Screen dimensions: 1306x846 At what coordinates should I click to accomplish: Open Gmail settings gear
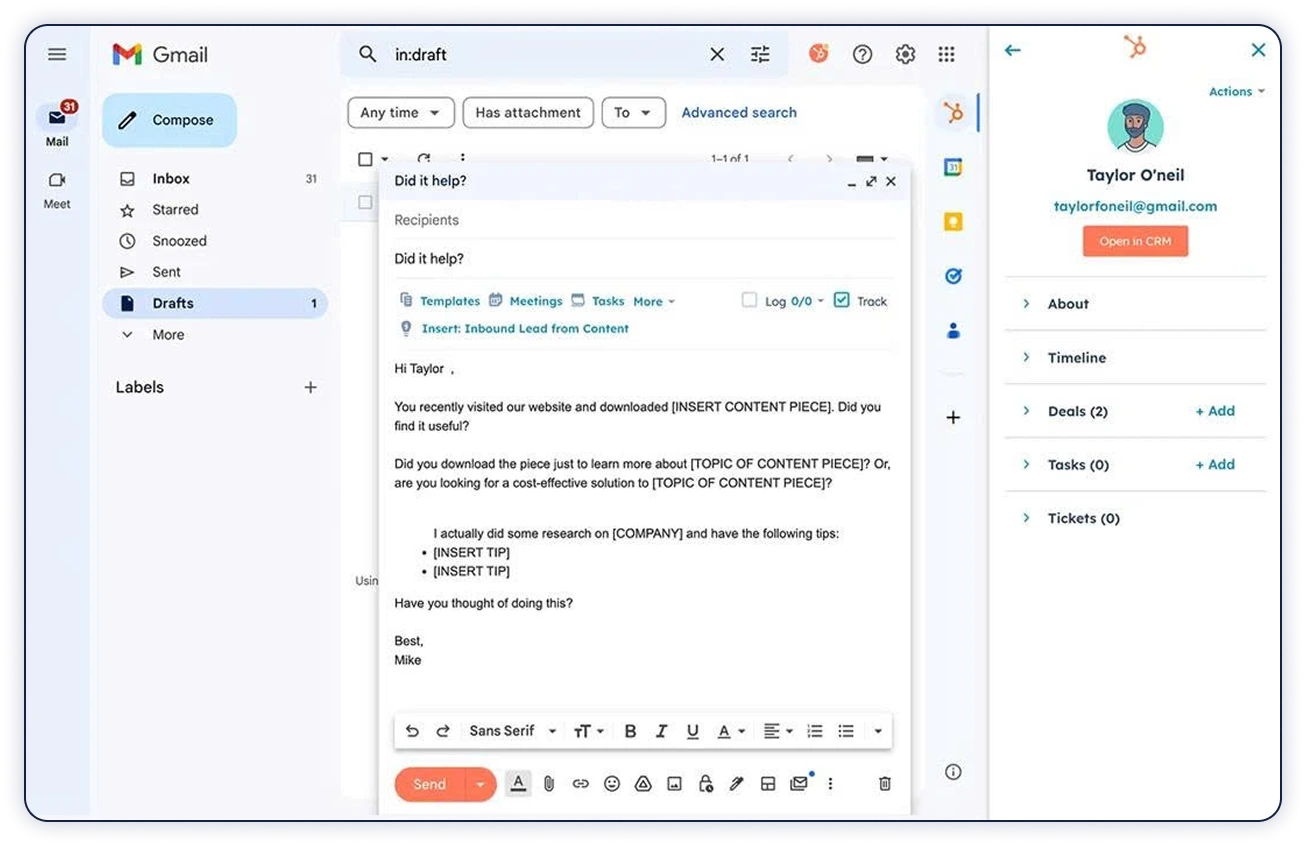pyautogui.click(x=905, y=55)
